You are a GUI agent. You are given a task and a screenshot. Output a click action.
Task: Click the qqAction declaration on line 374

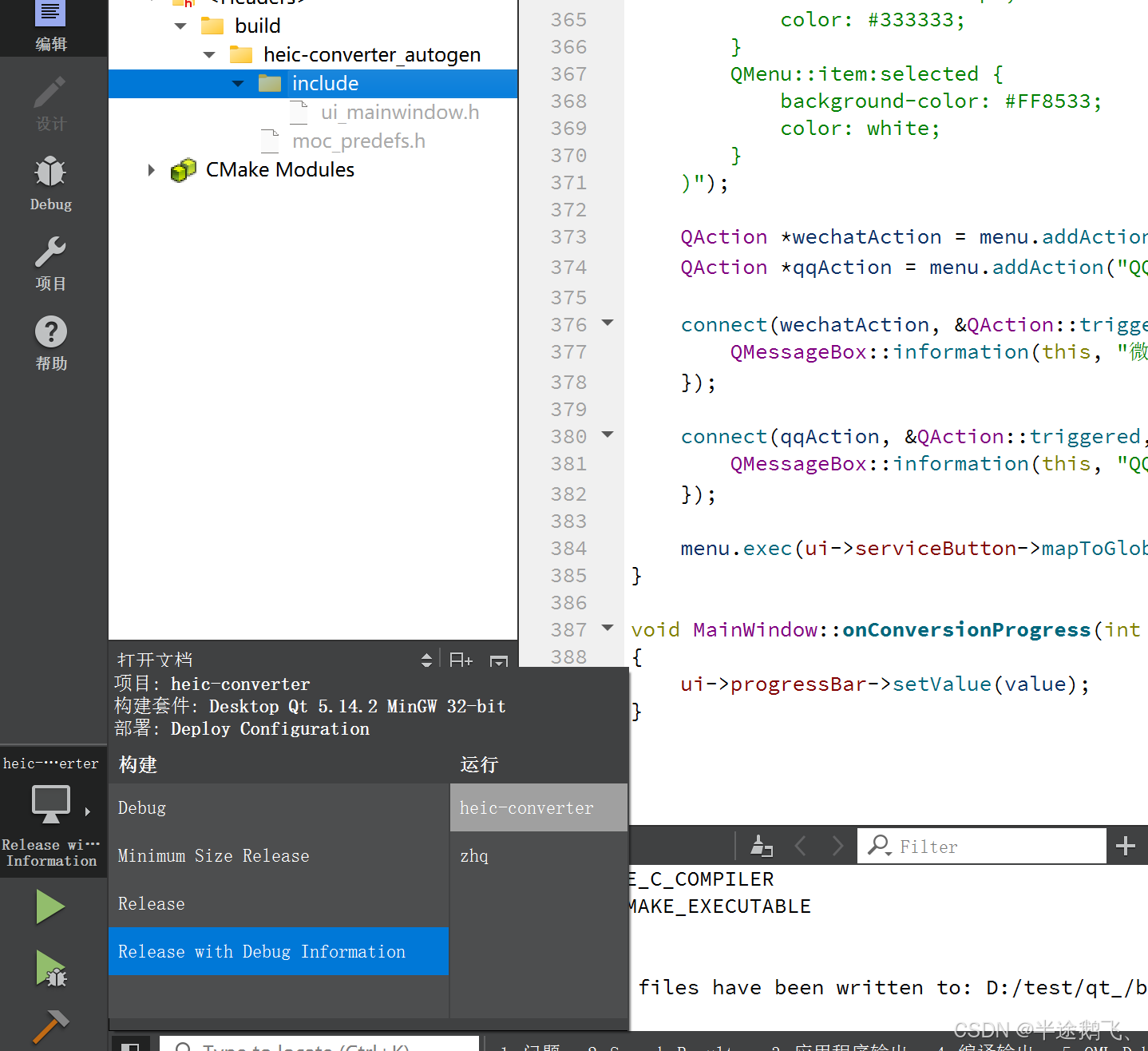(x=914, y=268)
